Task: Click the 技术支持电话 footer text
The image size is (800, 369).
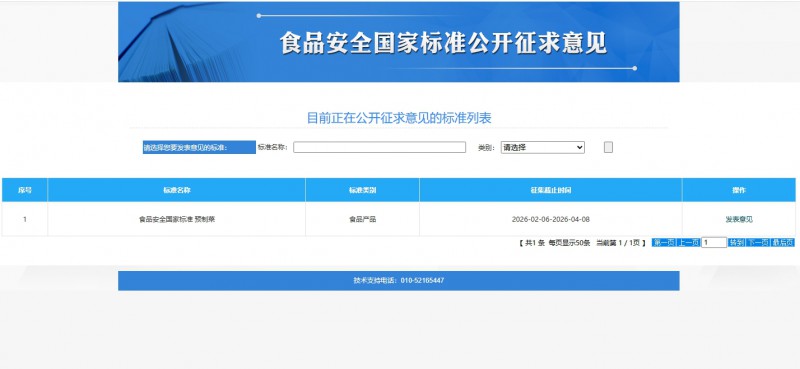Action: pos(398,281)
